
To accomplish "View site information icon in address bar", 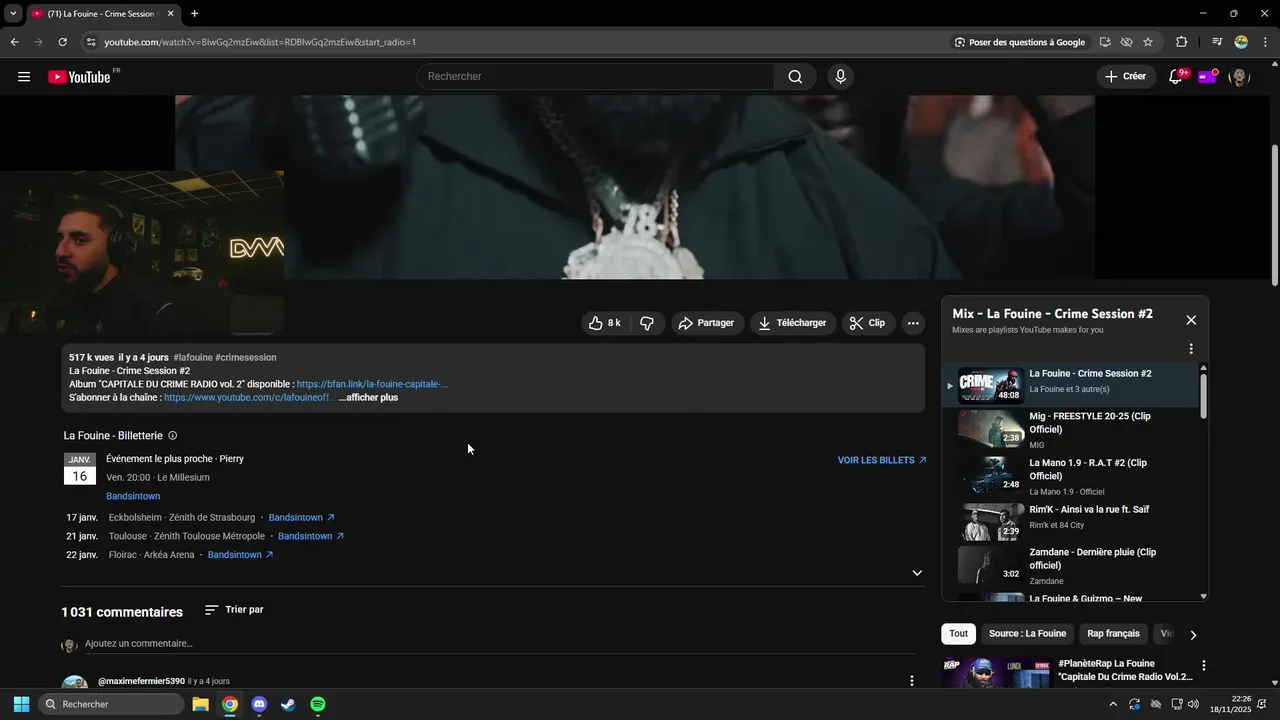I will click(90, 42).
